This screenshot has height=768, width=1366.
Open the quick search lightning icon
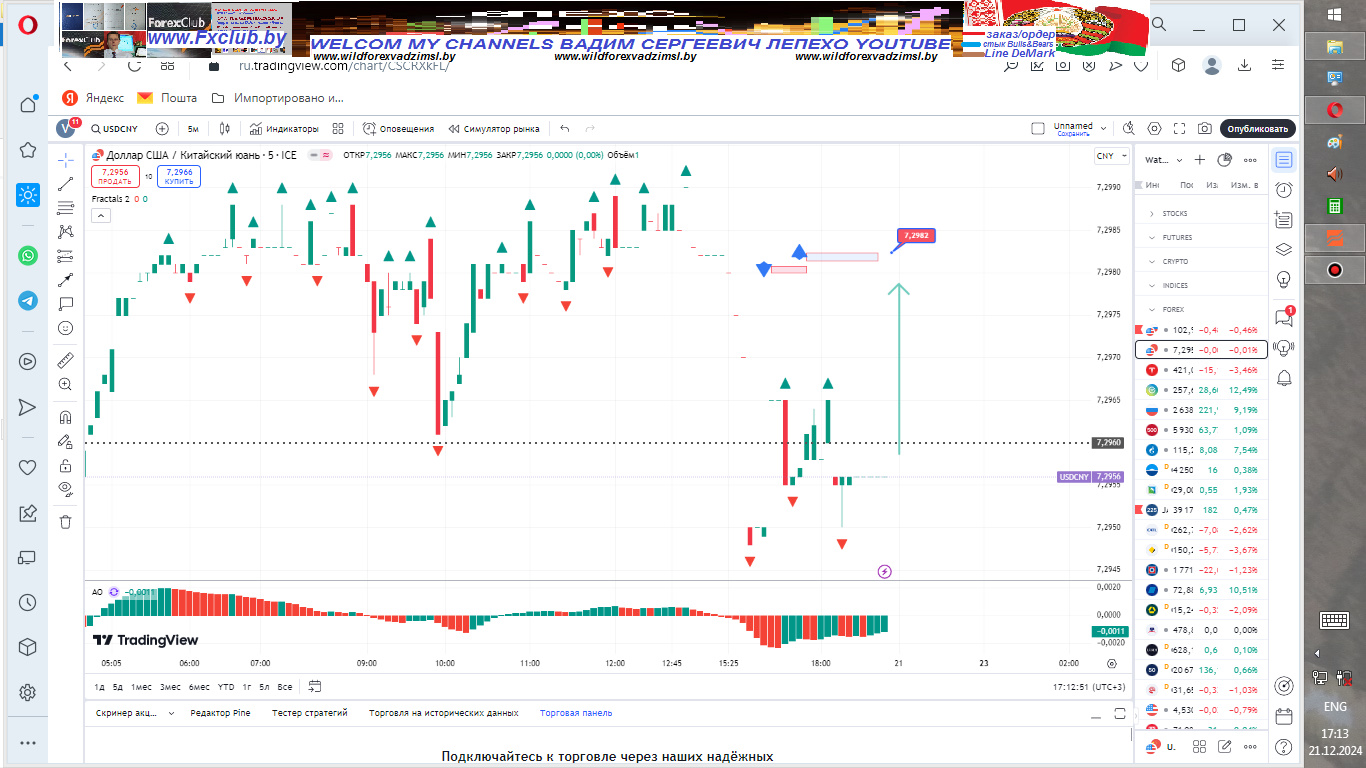pyautogui.click(x=1129, y=129)
